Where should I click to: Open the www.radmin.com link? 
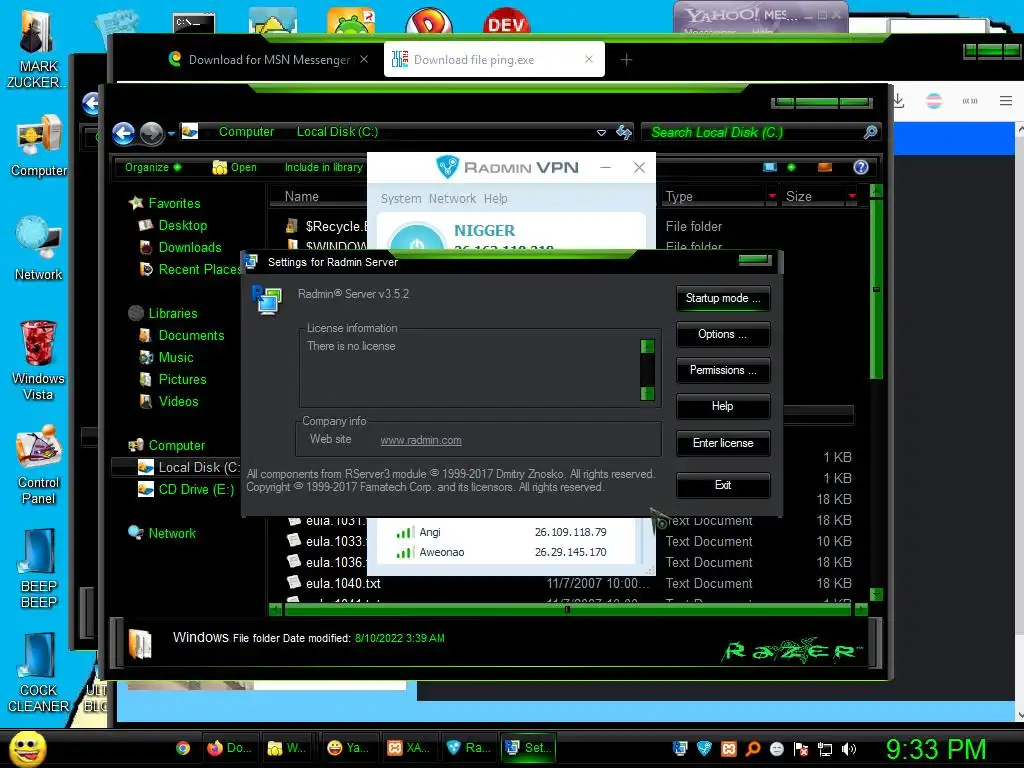click(421, 440)
